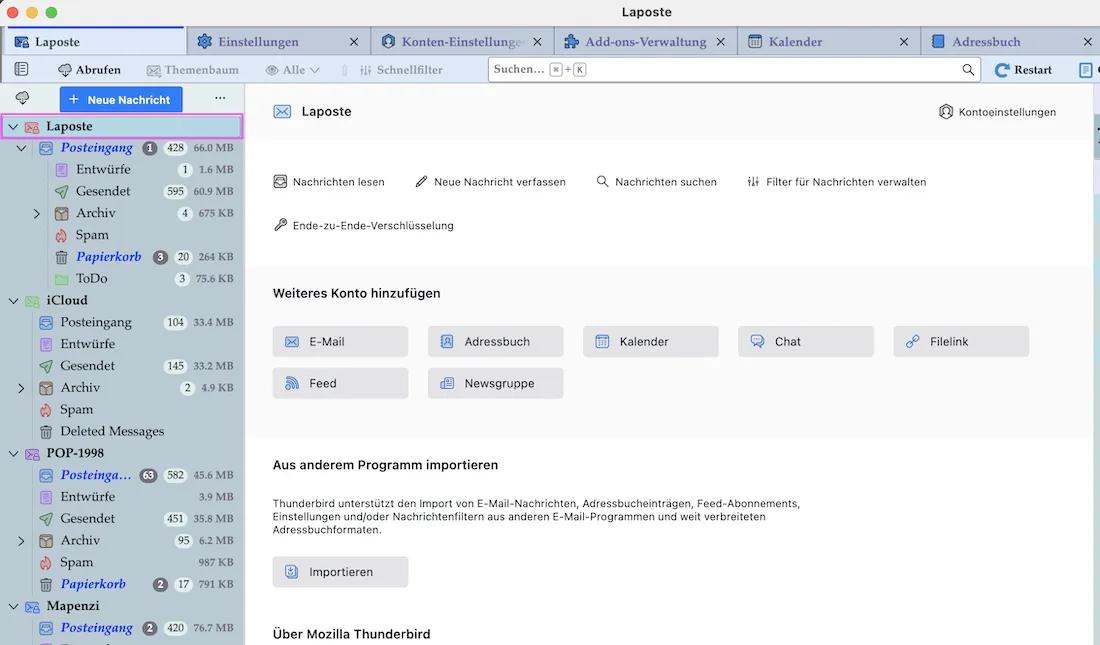Open Filter für Nachrichten verwalten
1100x645 pixels.
836,182
